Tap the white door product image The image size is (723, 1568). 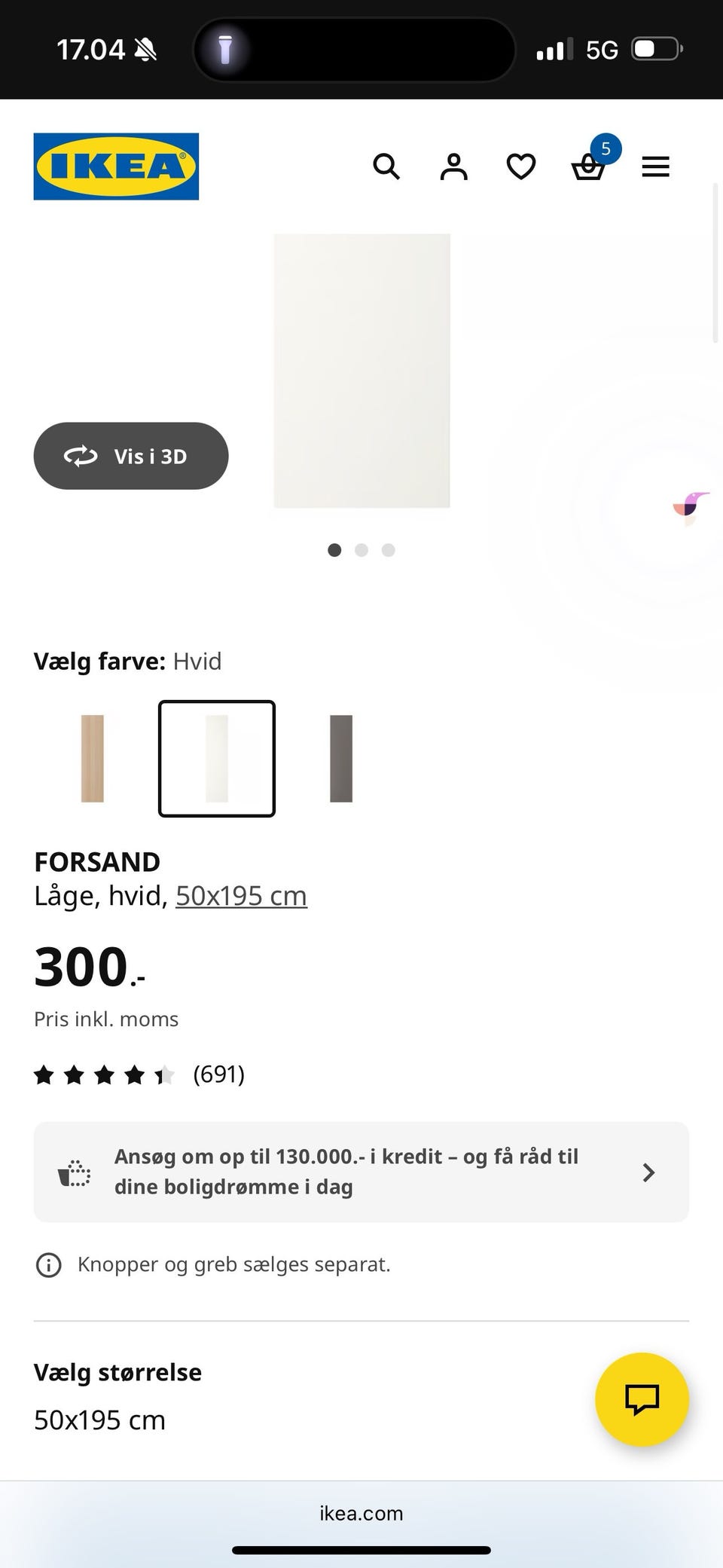tap(362, 371)
